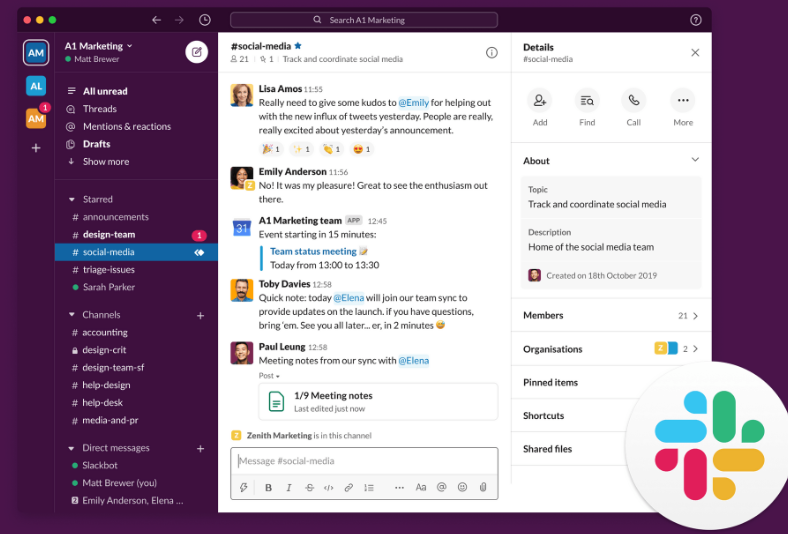The width and height of the screenshot is (788, 534).
Task: Click the Find icon in Details
Action: point(586,100)
